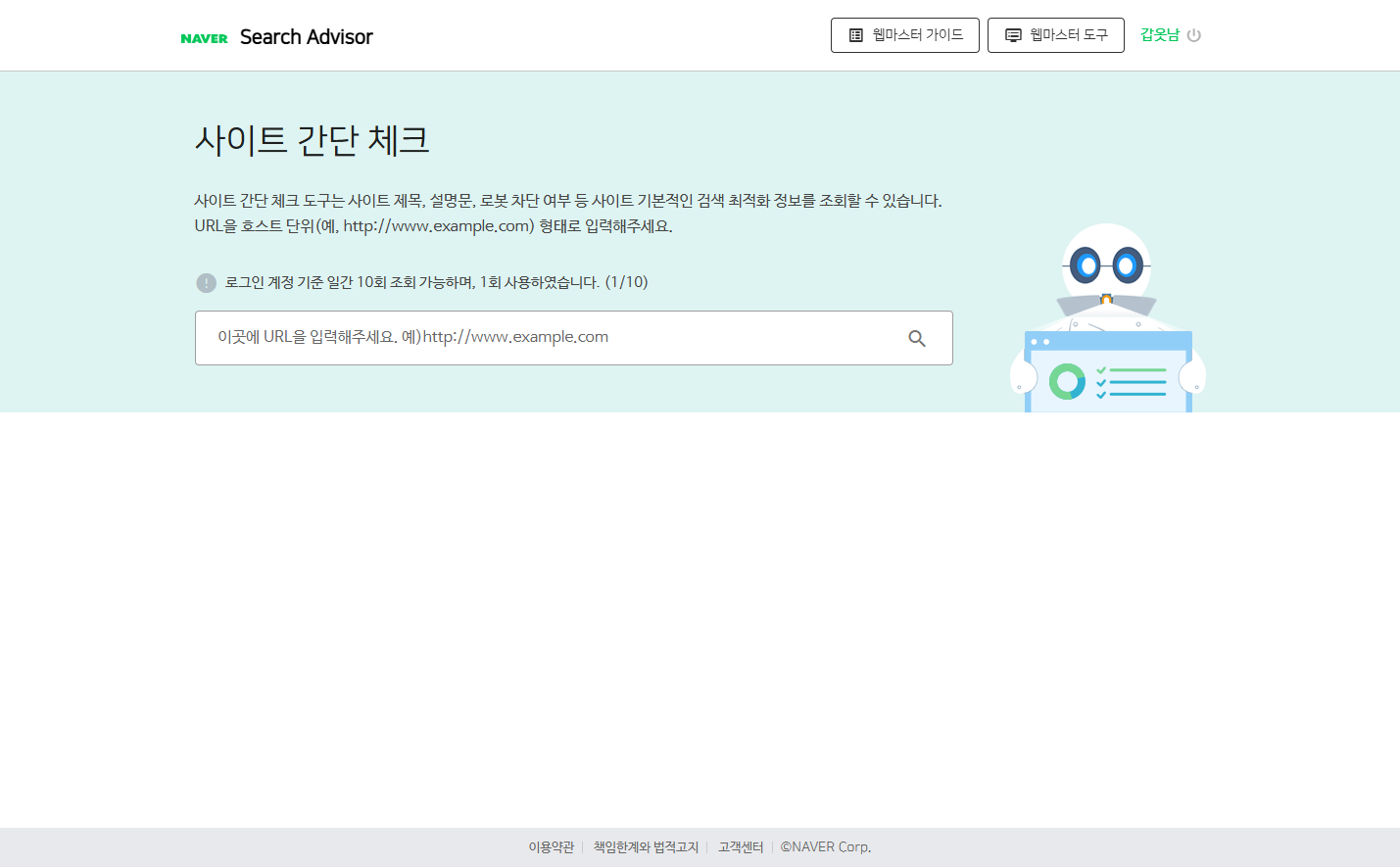Open the 이용약관 footer link
1400x867 pixels.
552,847
